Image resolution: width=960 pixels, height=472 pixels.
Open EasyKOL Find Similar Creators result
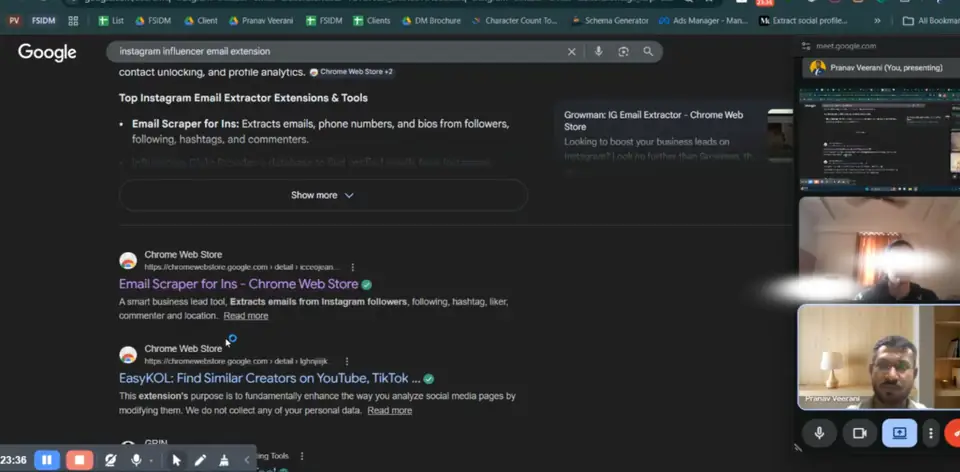point(269,378)
